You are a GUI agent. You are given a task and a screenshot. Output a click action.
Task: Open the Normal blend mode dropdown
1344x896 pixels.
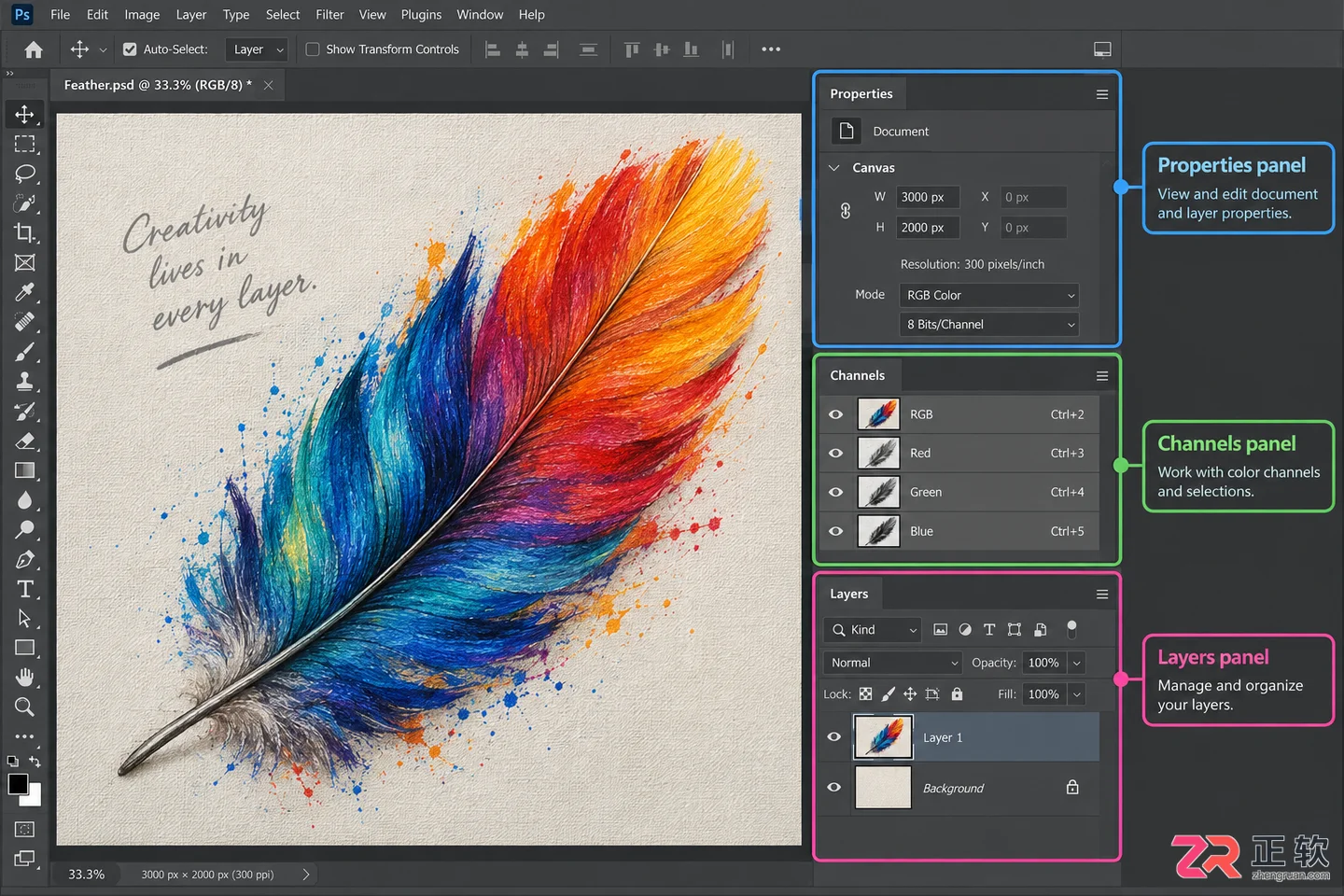893,663
